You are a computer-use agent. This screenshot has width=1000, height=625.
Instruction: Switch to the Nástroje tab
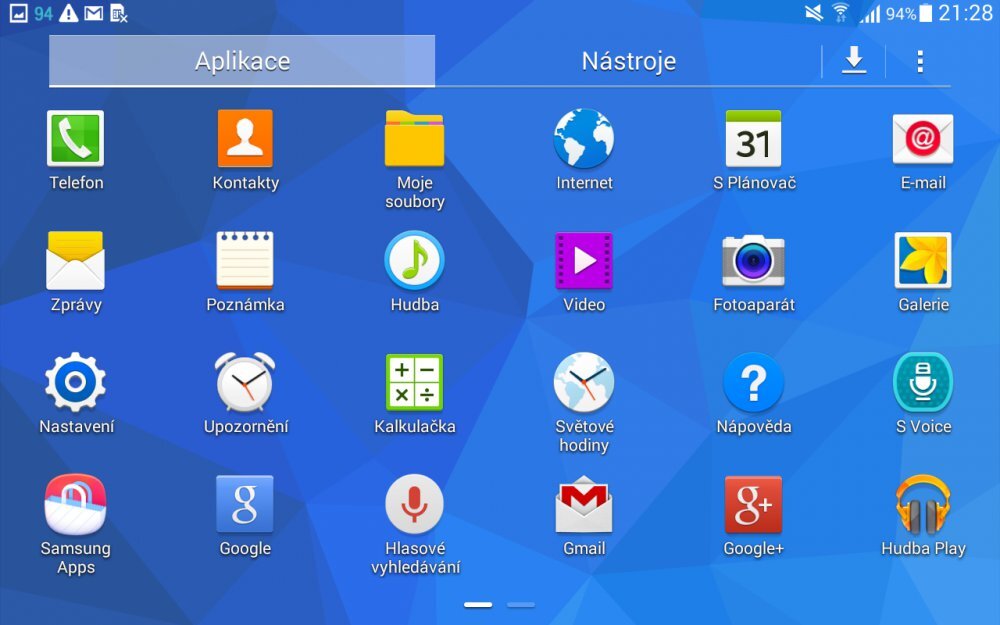pyautogui.click(x=628, y=61)
